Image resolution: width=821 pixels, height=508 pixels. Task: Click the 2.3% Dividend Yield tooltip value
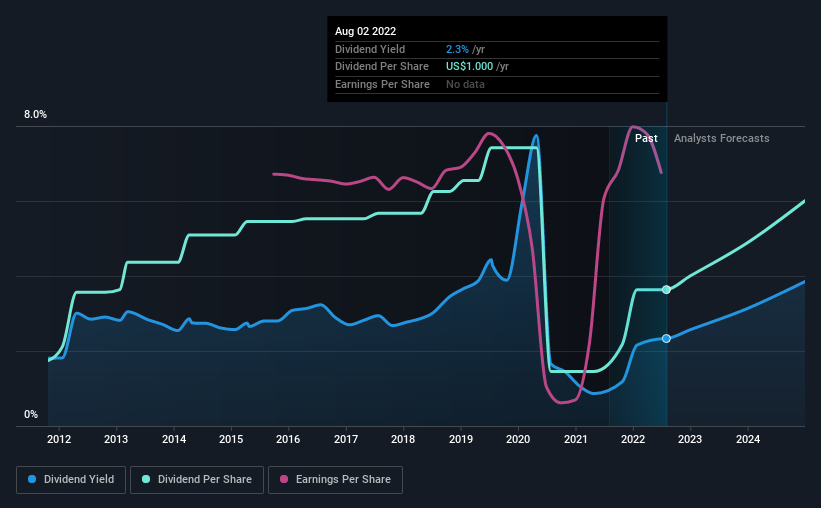coord(457,49)
